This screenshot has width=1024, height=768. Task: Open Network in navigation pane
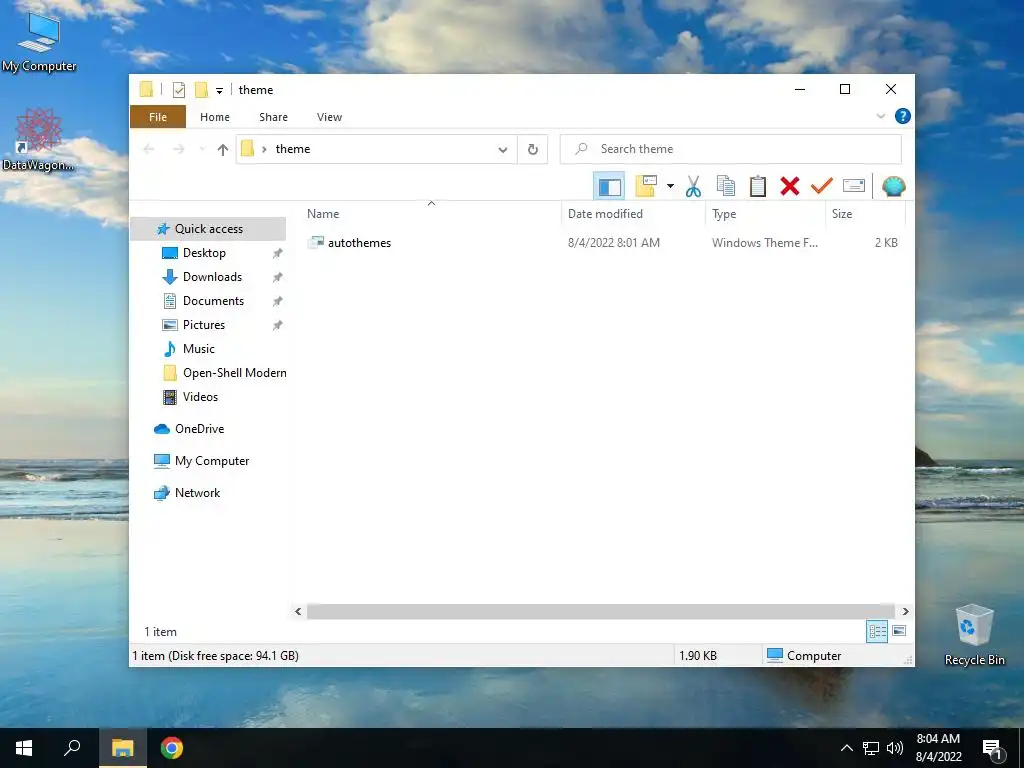coord(197,493)
